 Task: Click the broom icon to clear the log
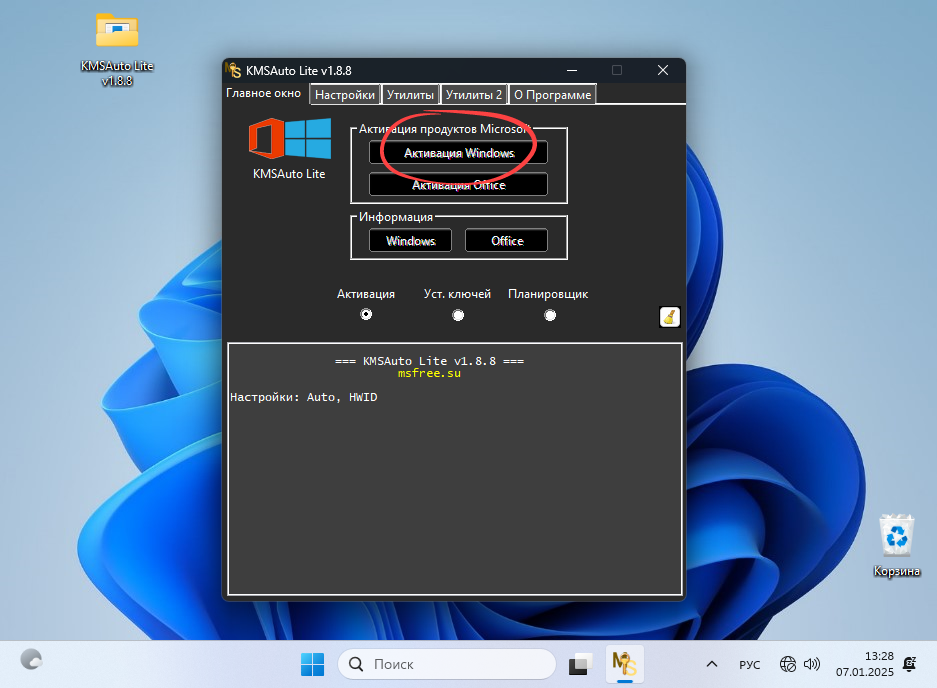(669, 317)
